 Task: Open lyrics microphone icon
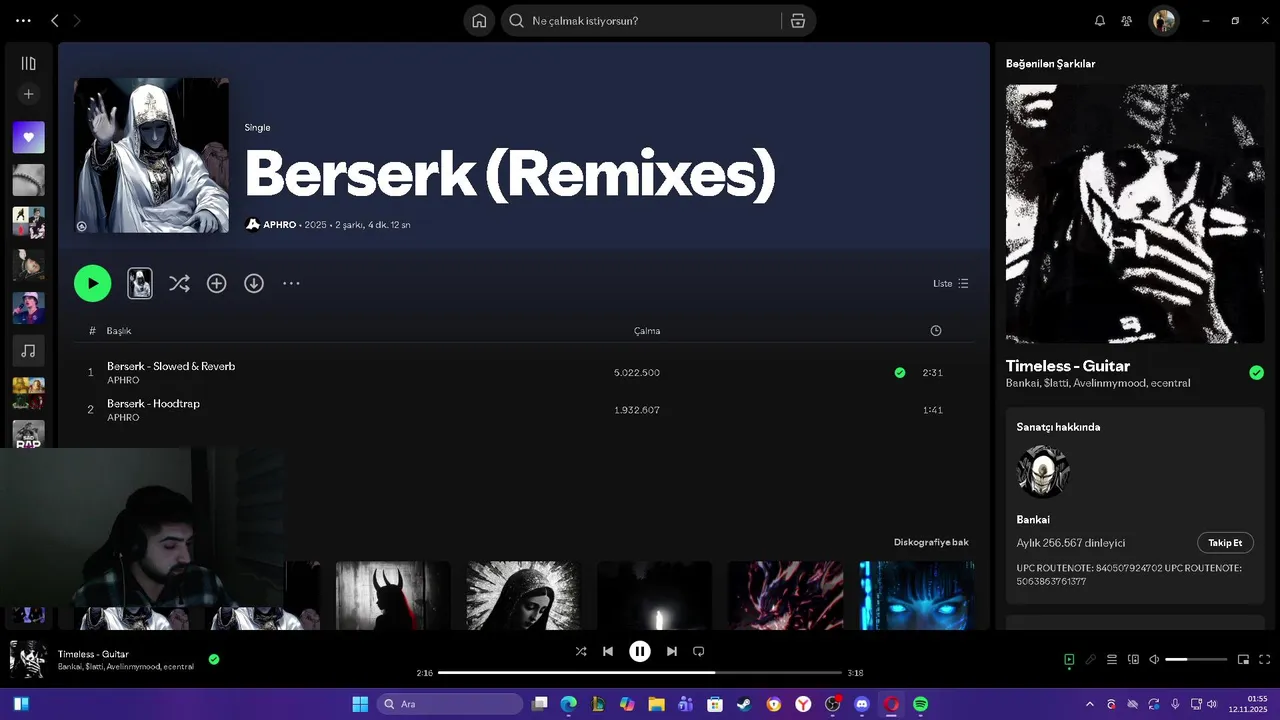tap(1091, 659)
